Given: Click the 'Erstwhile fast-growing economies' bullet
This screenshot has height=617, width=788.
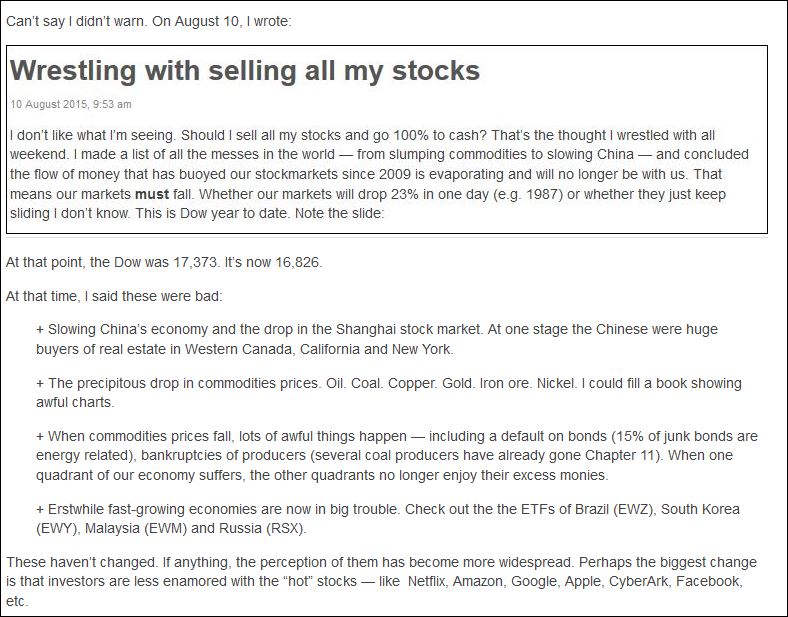Looking at the screenshot, I should click(387, 519).
